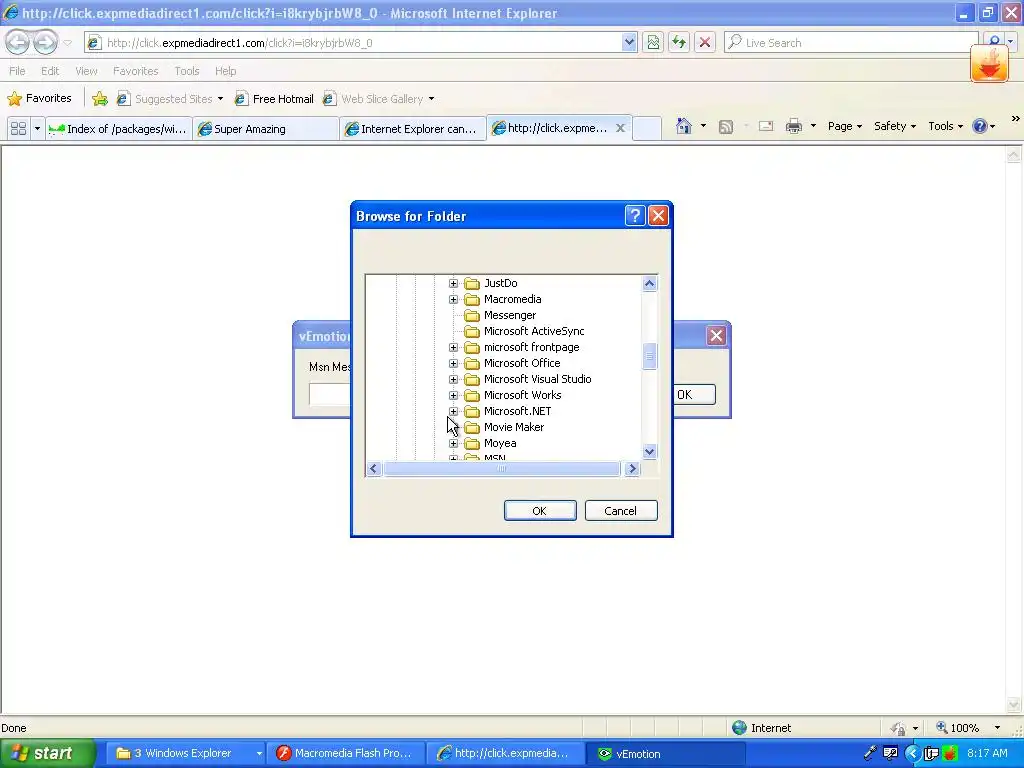This screenshot has height=768, width=1024.
Task: Open the Favorites menu
Action: (x=135, y=71)
